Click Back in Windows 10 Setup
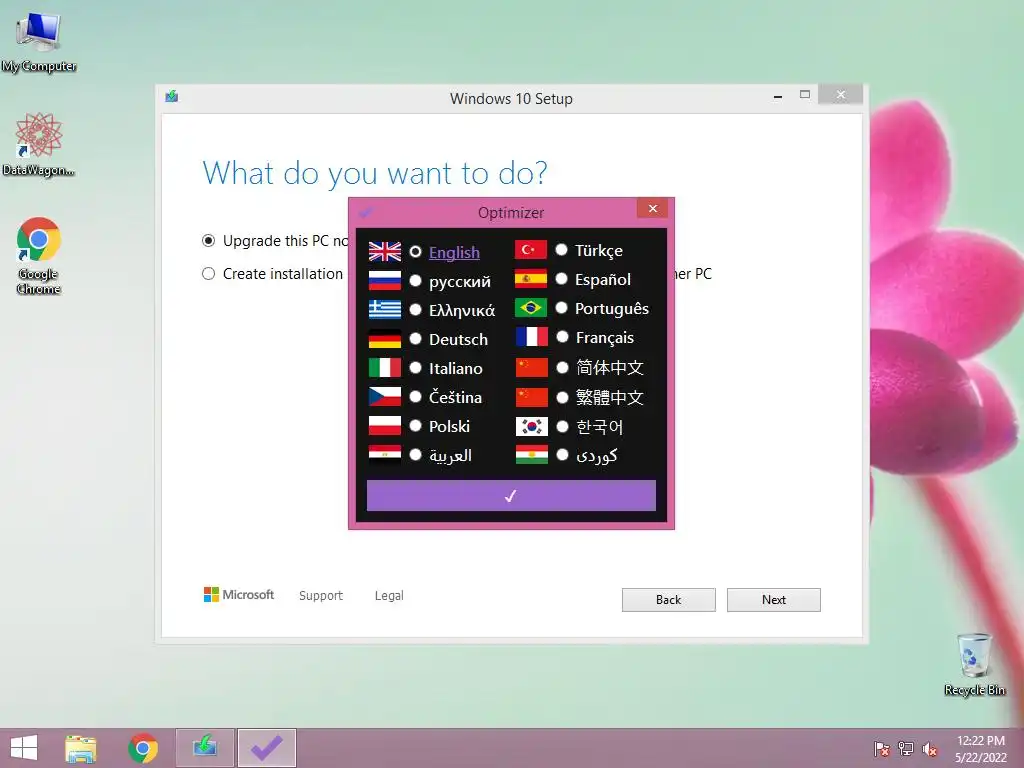Image resolution: width=1024 pixels, height=768 pixels. pyautogui.click(x=669, y=600)
